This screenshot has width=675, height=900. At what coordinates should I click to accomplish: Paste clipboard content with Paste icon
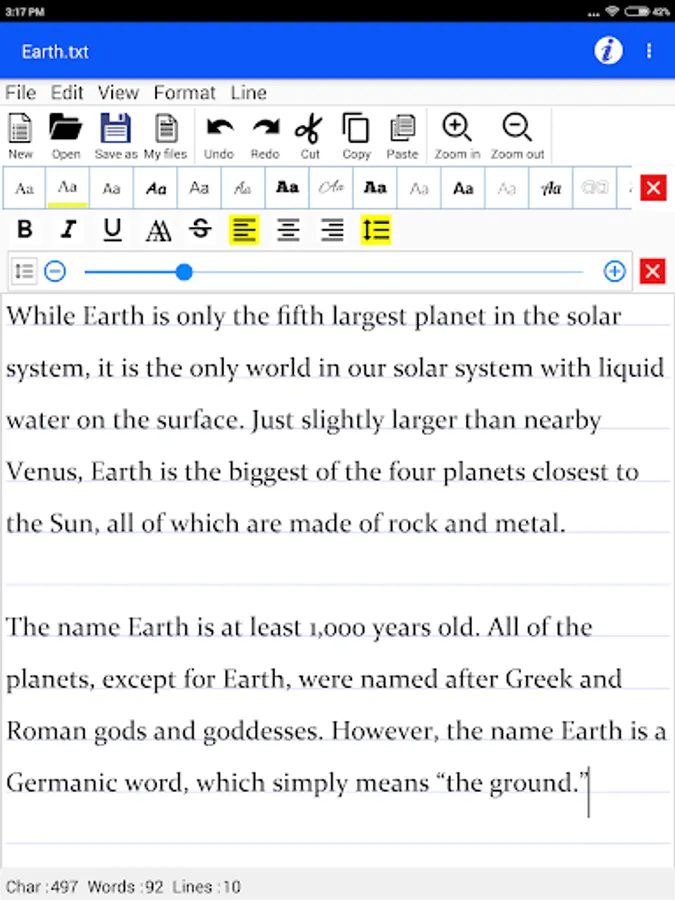402,136
